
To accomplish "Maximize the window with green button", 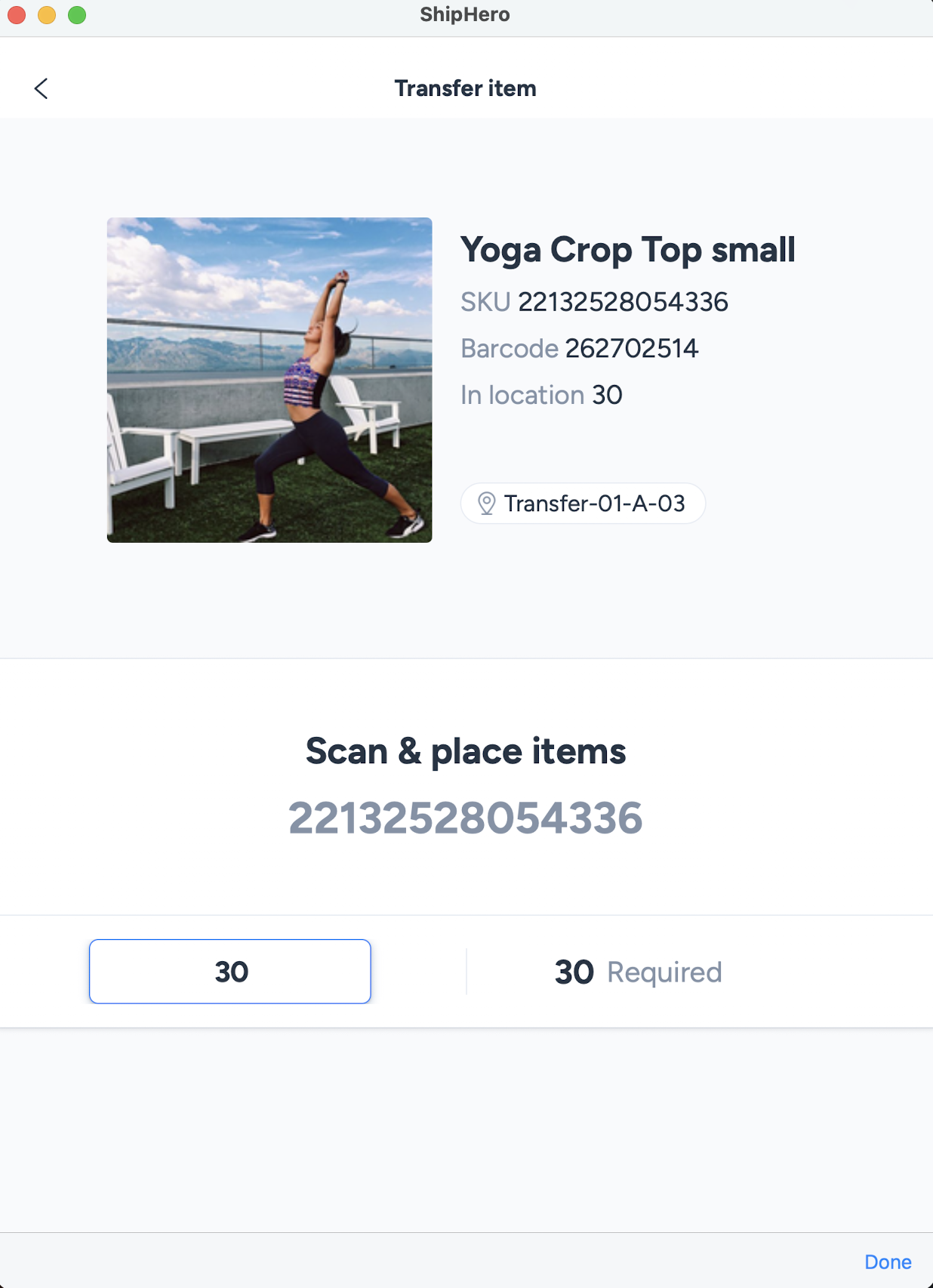I will click(77, 15).
